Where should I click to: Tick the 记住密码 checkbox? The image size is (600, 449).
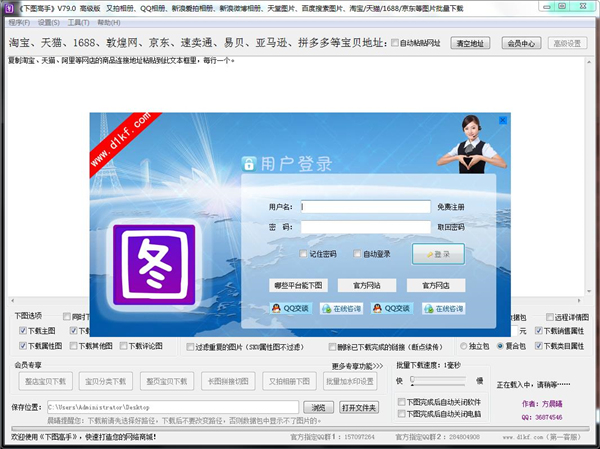303,254
